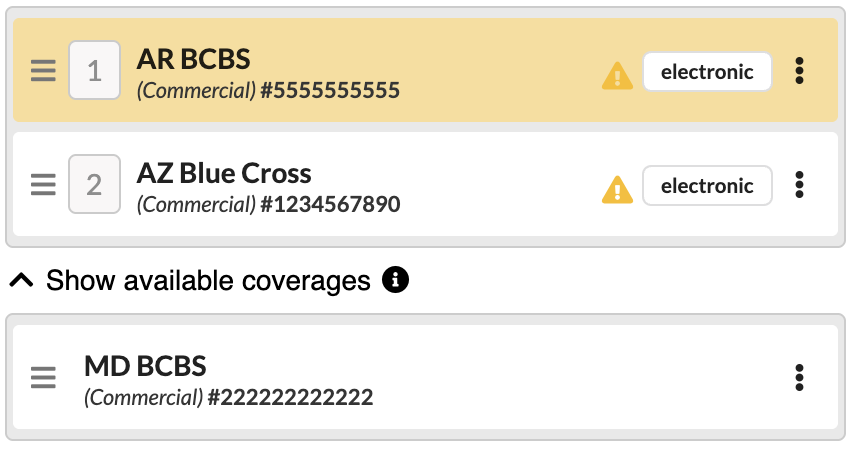Open the MD BCBS three-dot options menu
Image resolution: width=856 pixels, height=450 pixels.
(x=798, y=378)
